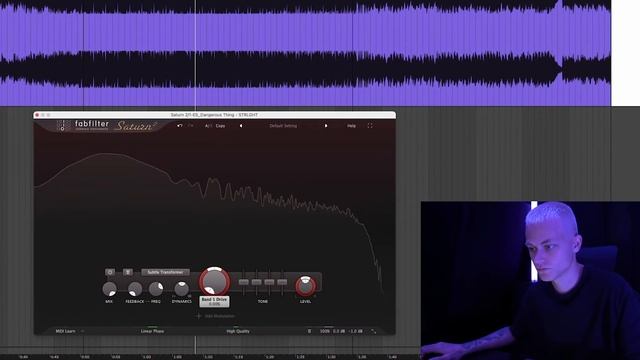
Task: Click the red Level knob
Action: [x=305, y=286]
